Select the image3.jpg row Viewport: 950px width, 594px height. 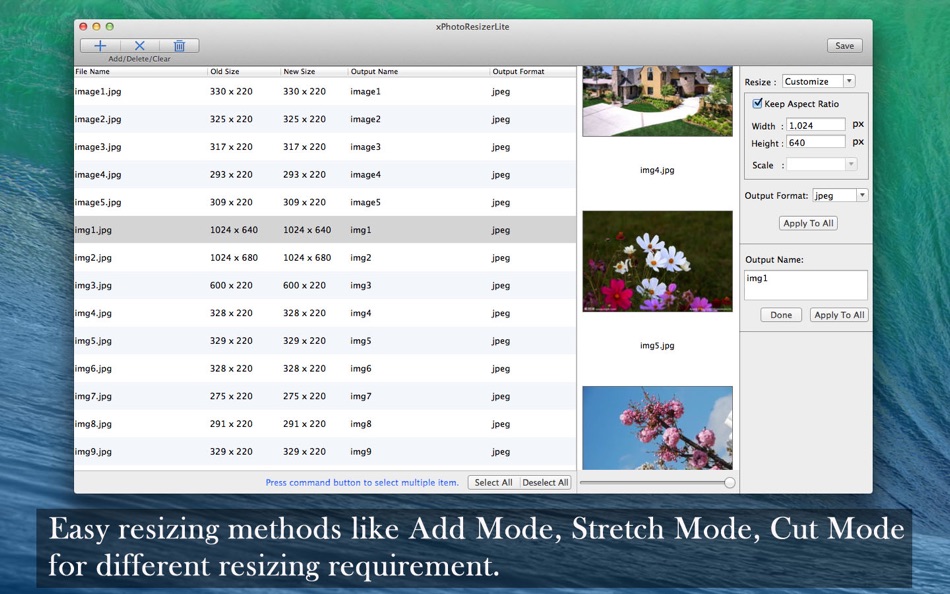pos(325,147)
